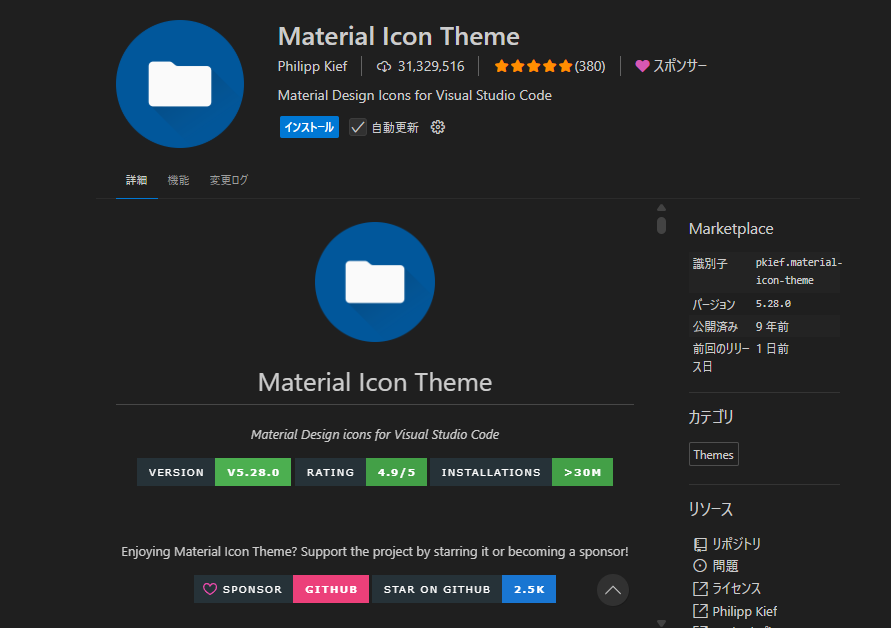Image resolution: width=891 pixels, height=628 pixels.
Task: Switch to the 機能 tab
Action: coord(178,180)
